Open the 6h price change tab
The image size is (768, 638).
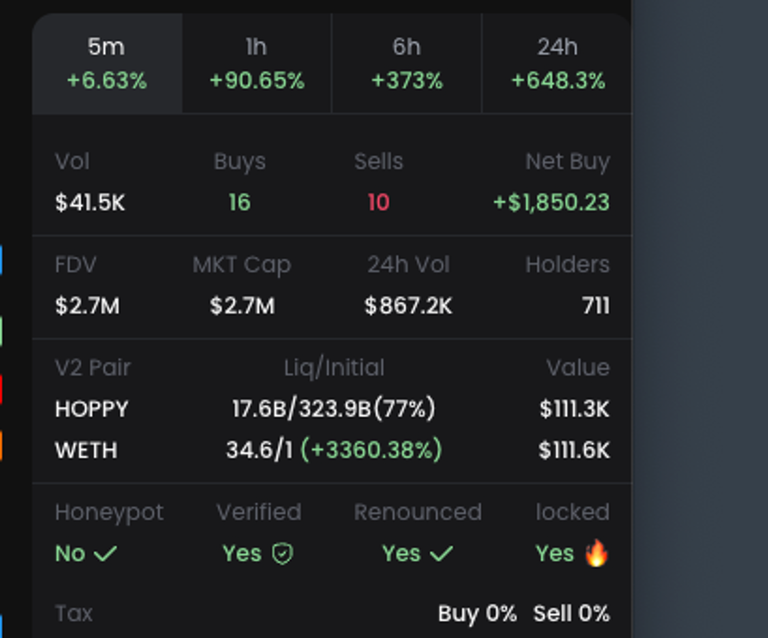407,64
